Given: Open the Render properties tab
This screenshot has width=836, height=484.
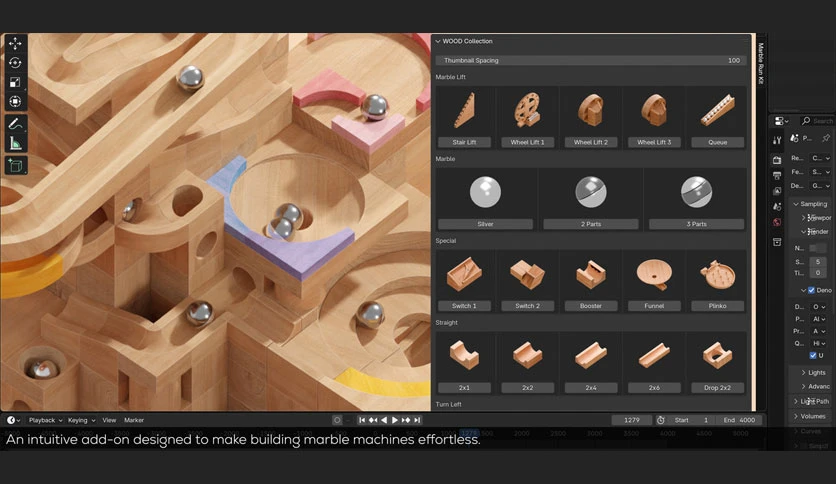Looking at the screenshot, I should coord(777,160).
